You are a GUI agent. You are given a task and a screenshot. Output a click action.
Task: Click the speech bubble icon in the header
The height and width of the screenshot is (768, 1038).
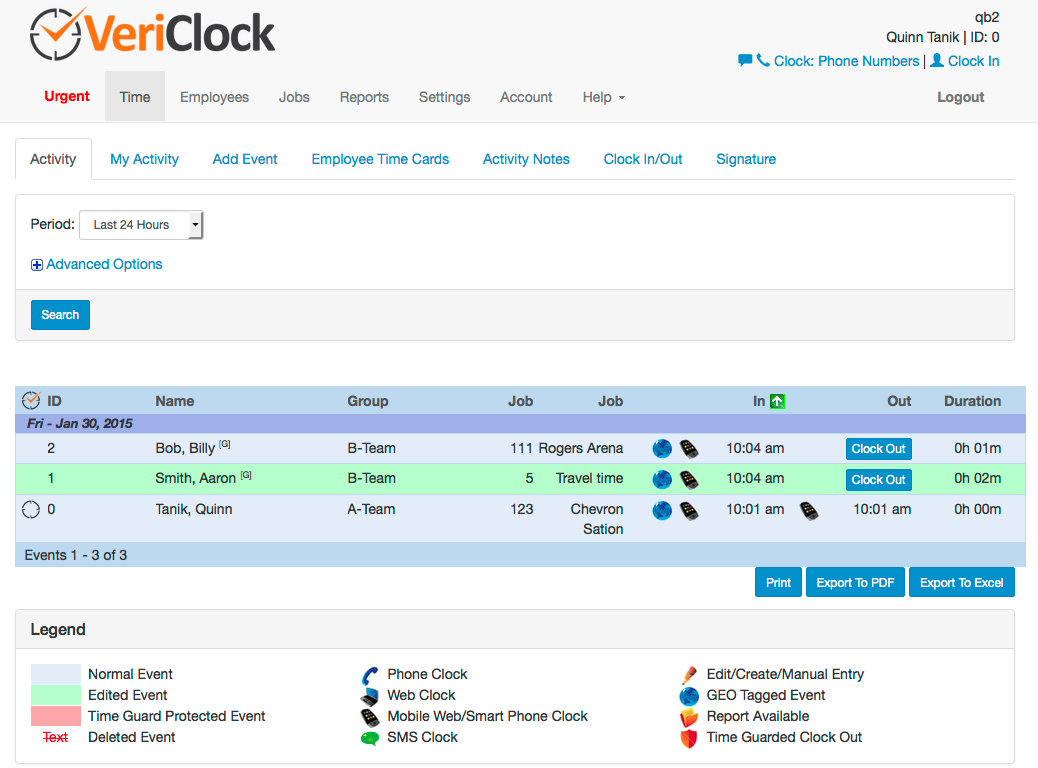[745, 61]
